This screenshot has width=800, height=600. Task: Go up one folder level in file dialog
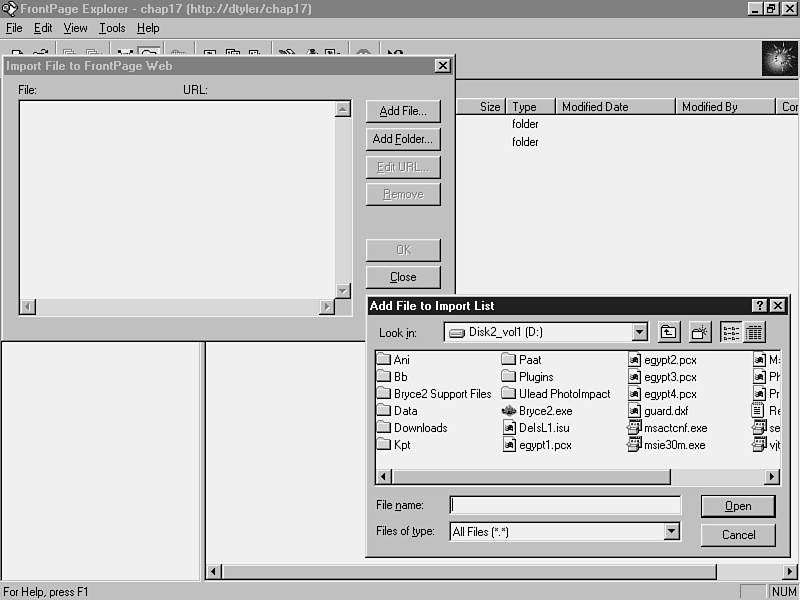click(x=668, y=332)
